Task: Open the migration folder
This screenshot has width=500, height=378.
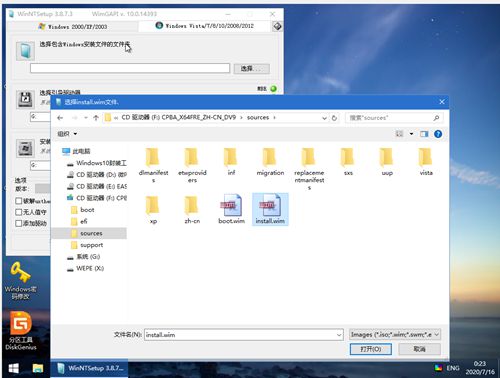Action: click(270, 162)
